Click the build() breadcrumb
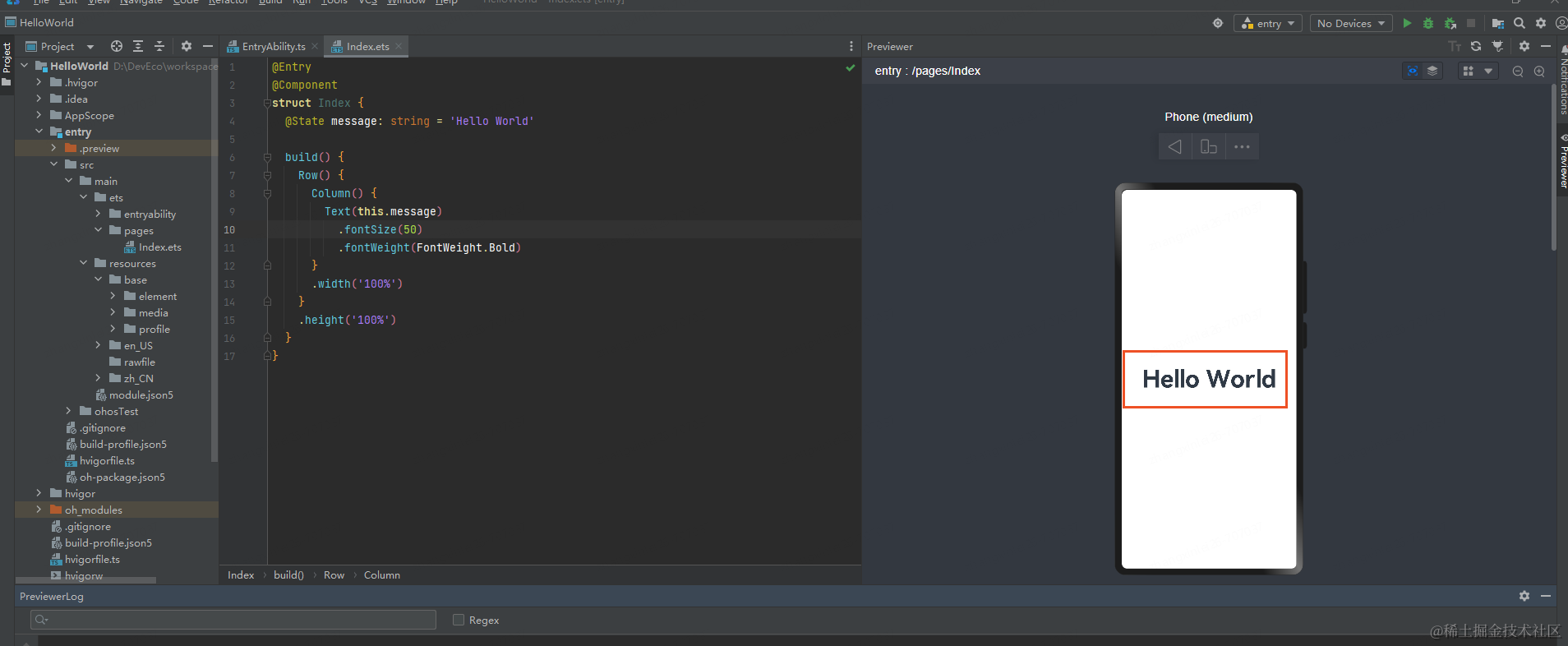 click(288, 575)
